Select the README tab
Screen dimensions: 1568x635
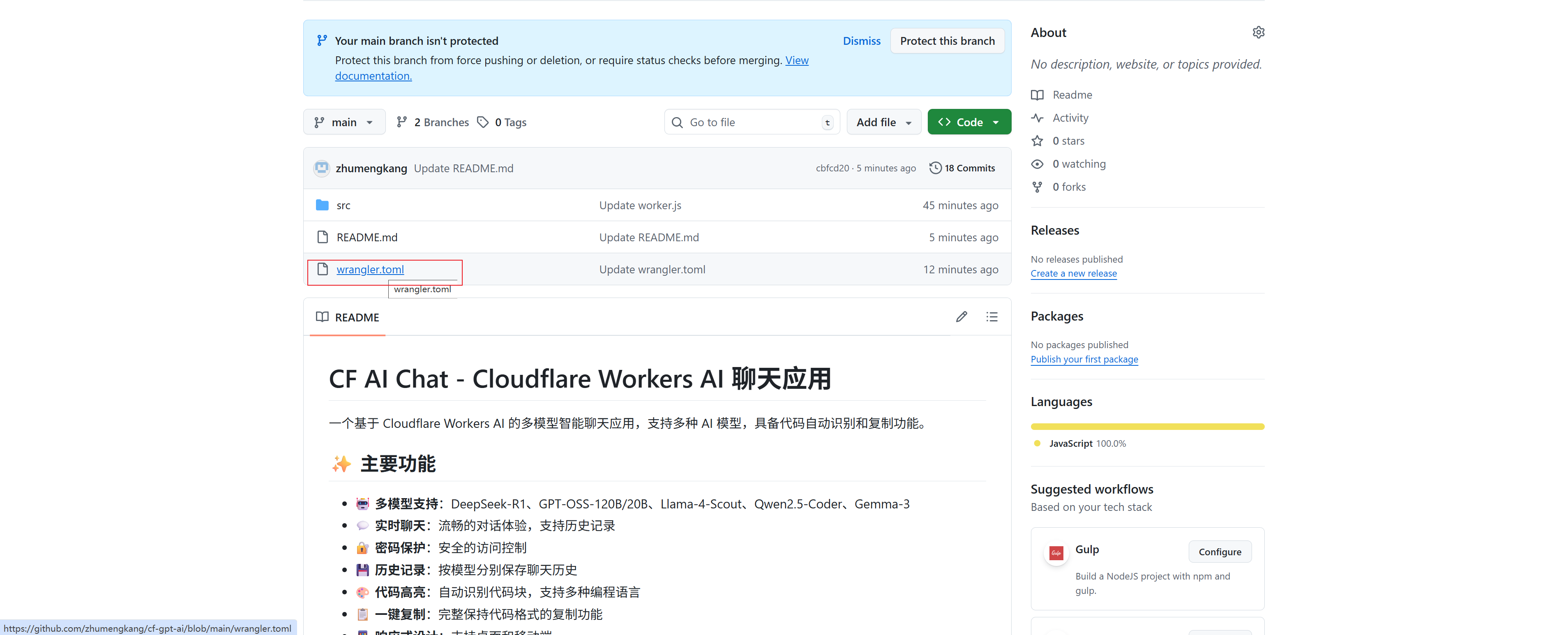click(x=348, y=317)
